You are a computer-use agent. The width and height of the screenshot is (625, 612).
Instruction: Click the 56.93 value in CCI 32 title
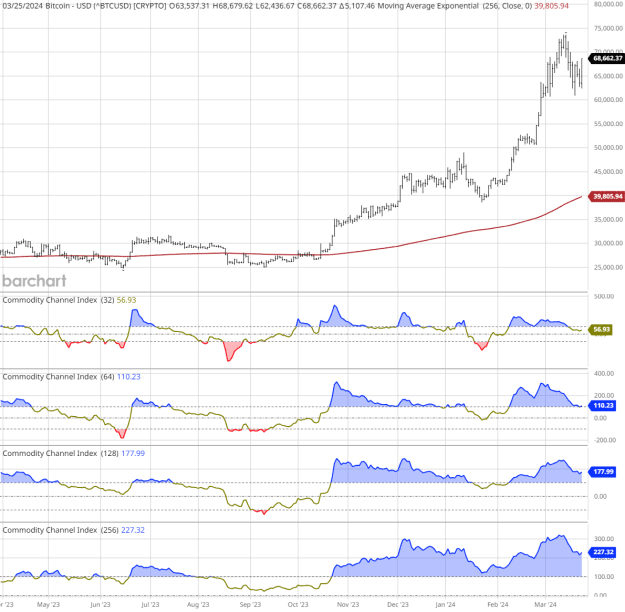pos(126,300)
